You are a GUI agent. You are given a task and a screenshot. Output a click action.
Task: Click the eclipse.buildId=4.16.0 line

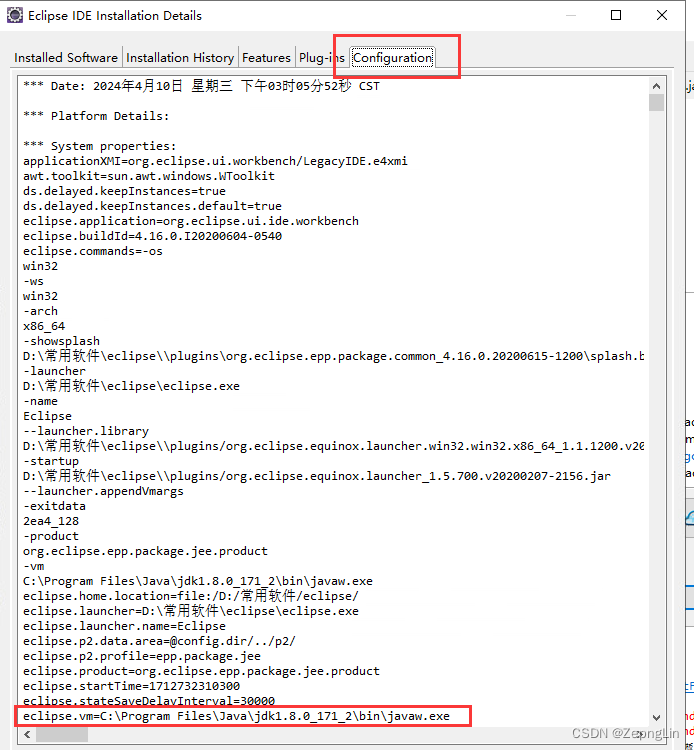[152, 236]
